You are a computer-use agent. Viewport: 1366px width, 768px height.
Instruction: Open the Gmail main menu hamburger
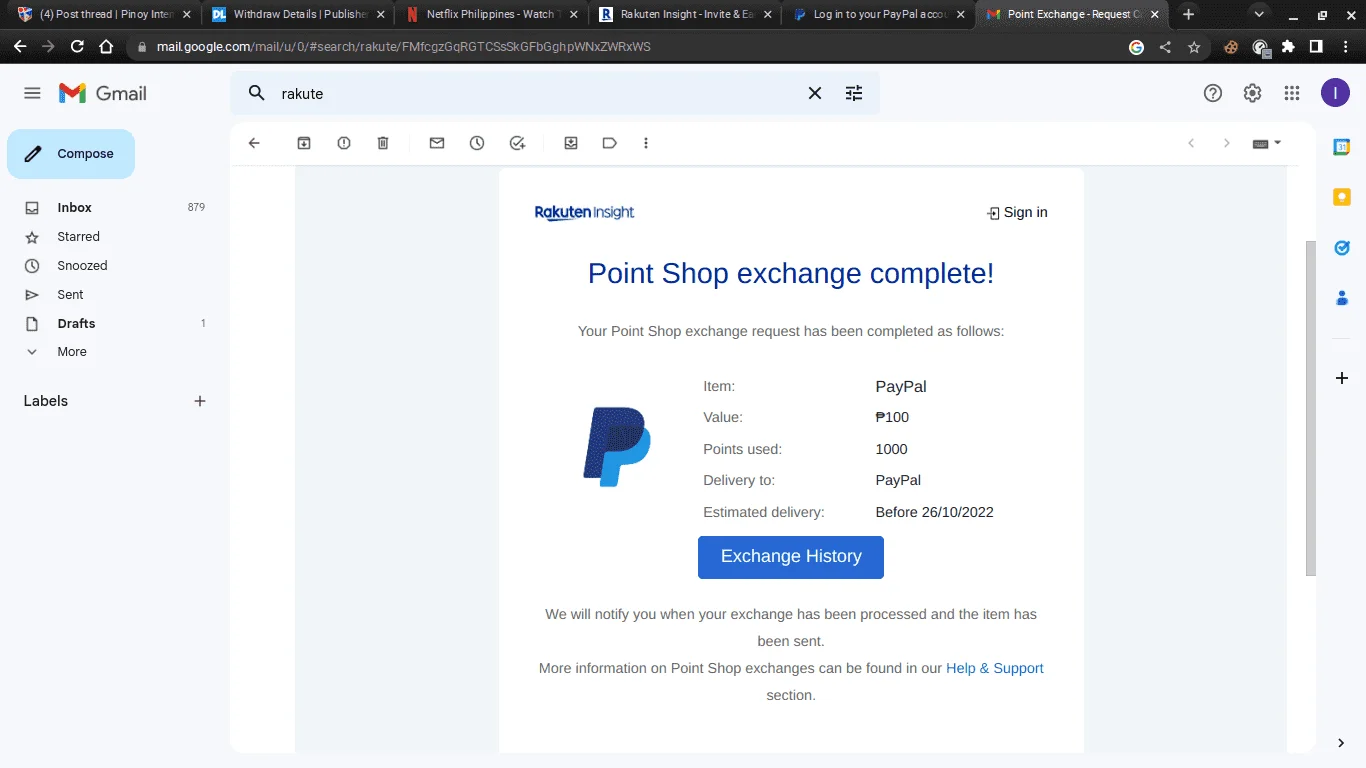[x=32, y=93]
